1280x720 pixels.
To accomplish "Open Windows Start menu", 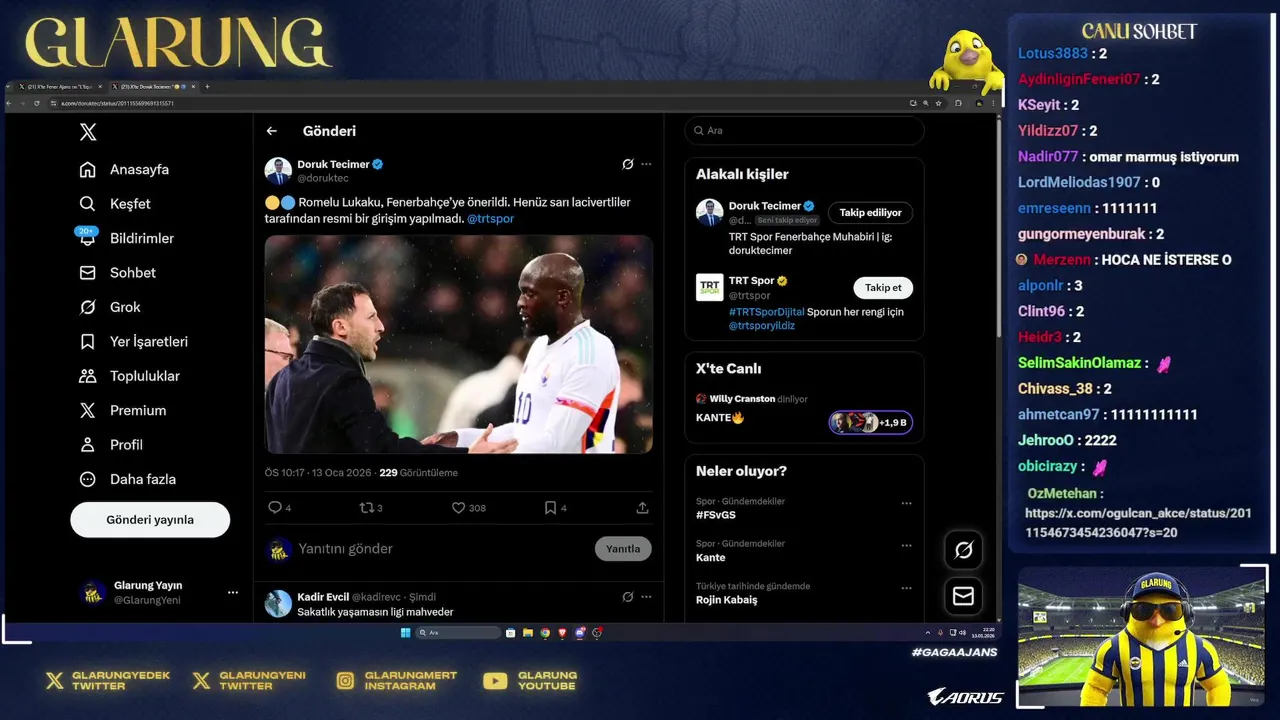I will click(x=405, y=632).
